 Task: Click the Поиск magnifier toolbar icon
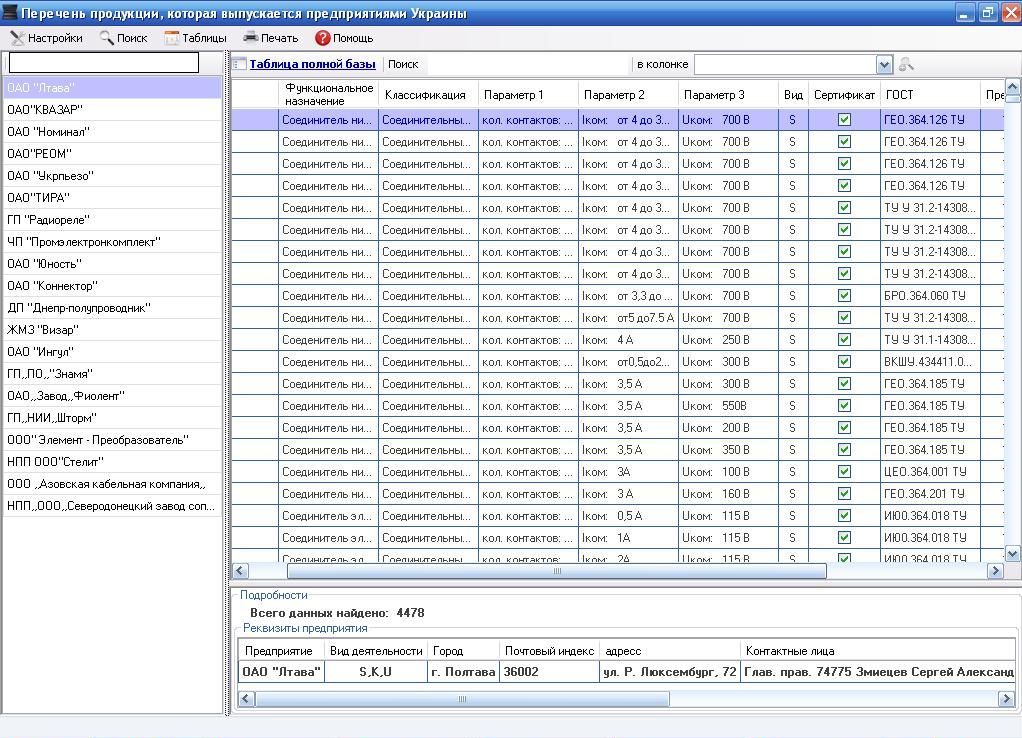point(107,38)
